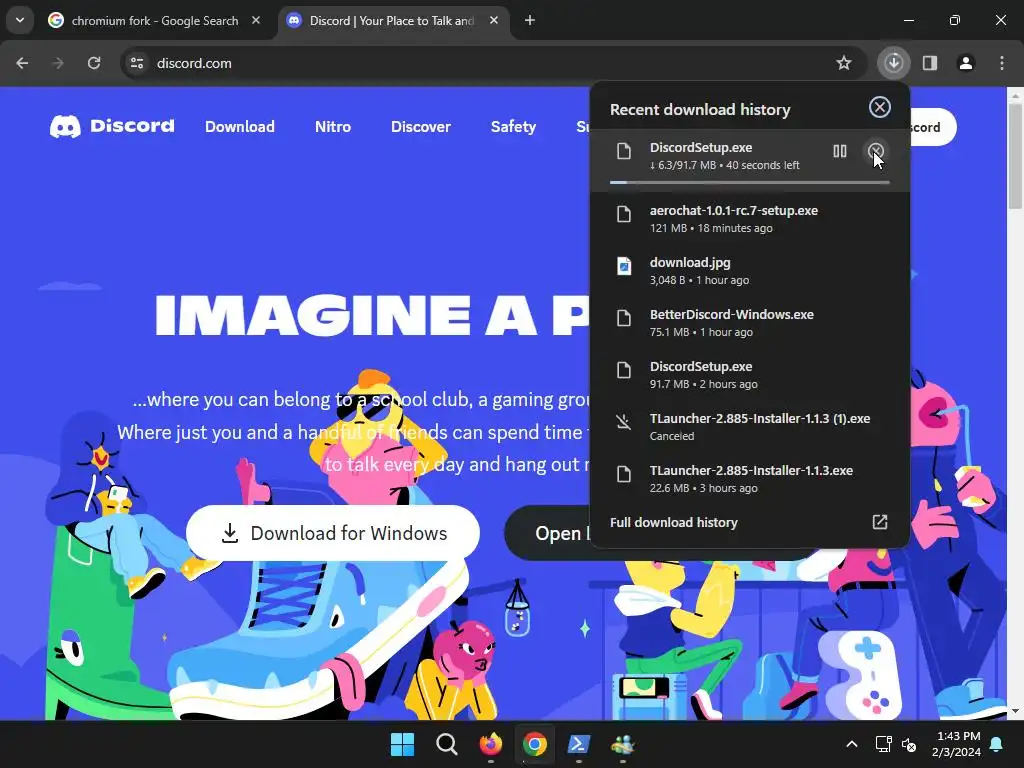The width and height of the screenshot is (1024, 768).
Task: Open a new tab with plus button
Action: click(530, 20)
